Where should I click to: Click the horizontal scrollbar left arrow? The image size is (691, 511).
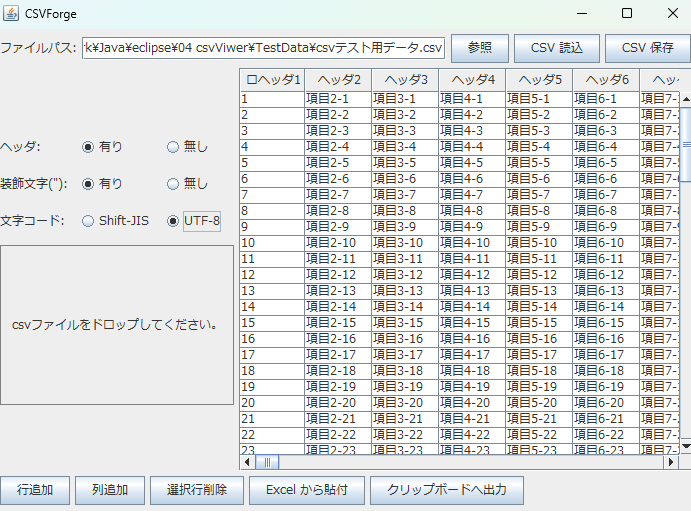pos(247,462)
